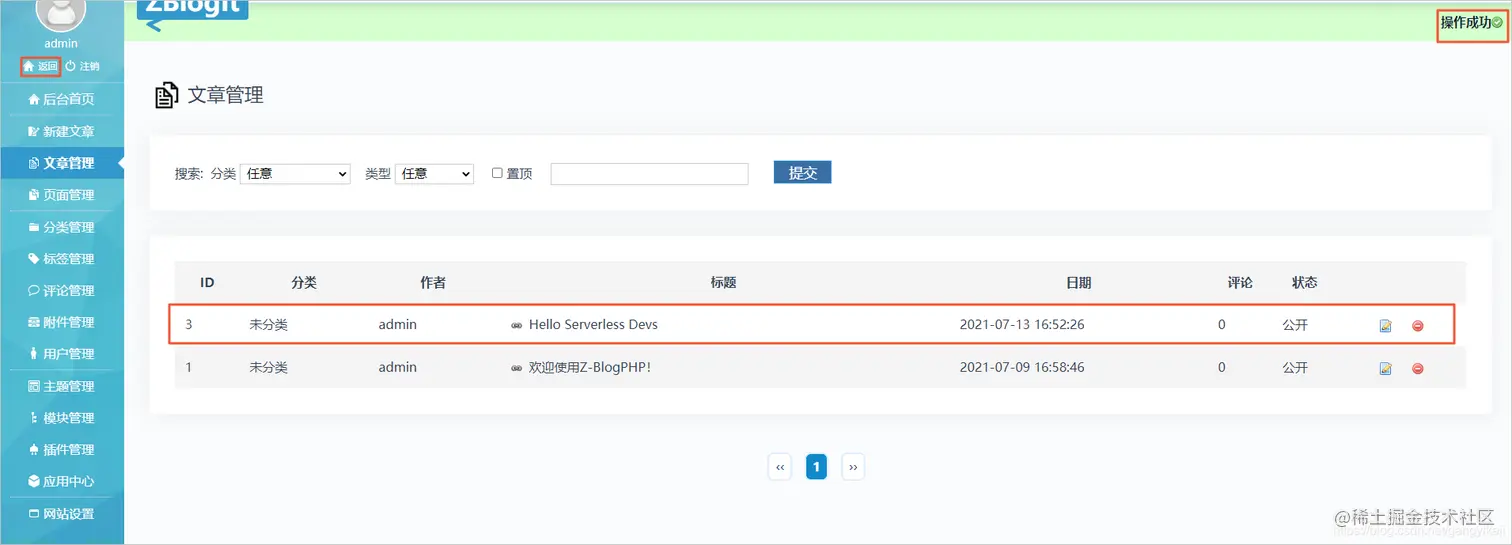Screen dimensions: 1512x545
Task: Click the 日期 column header
Action: coord(1078,283)
